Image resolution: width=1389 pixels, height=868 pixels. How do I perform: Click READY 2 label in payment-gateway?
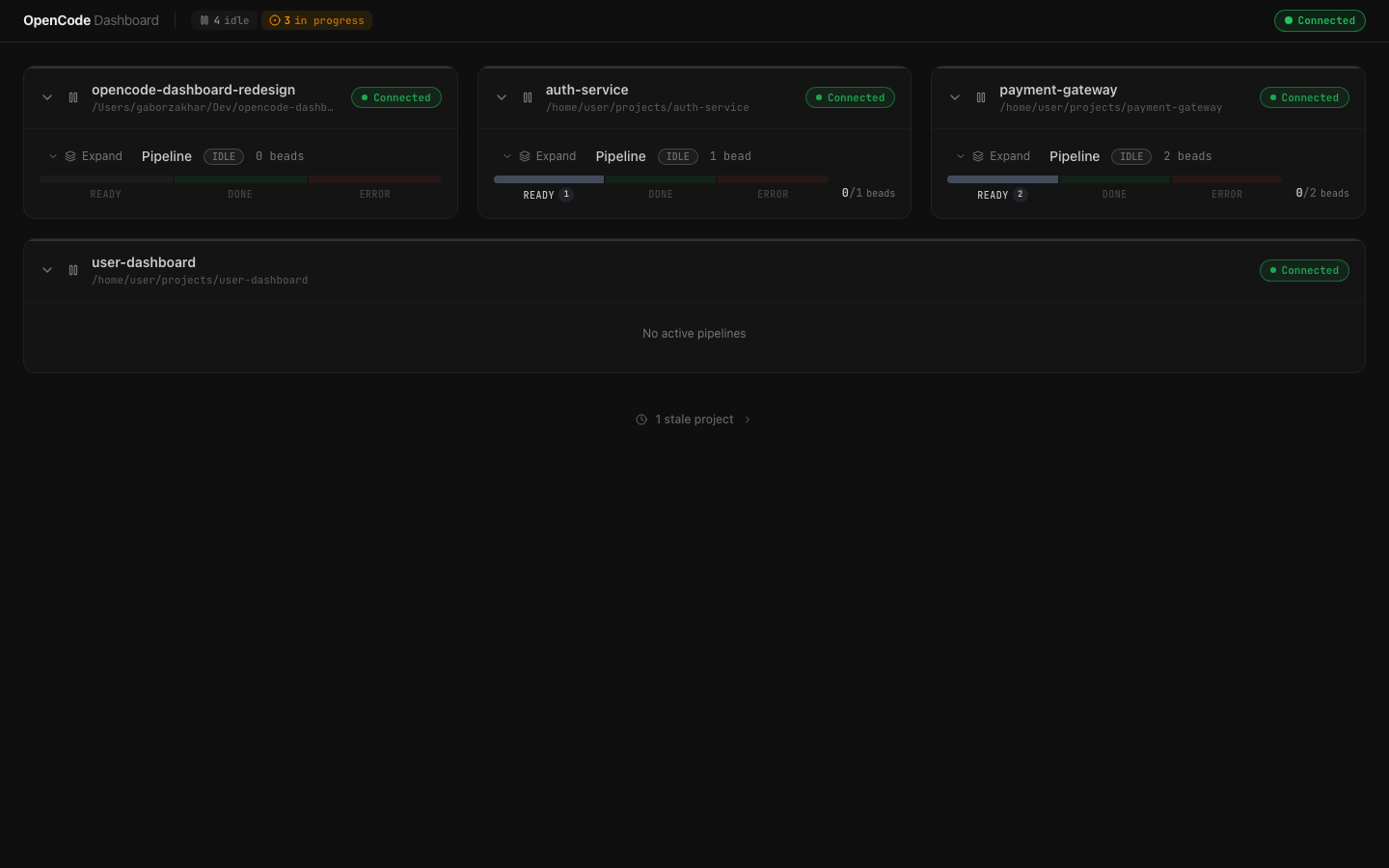click(x=1002, y=195)
